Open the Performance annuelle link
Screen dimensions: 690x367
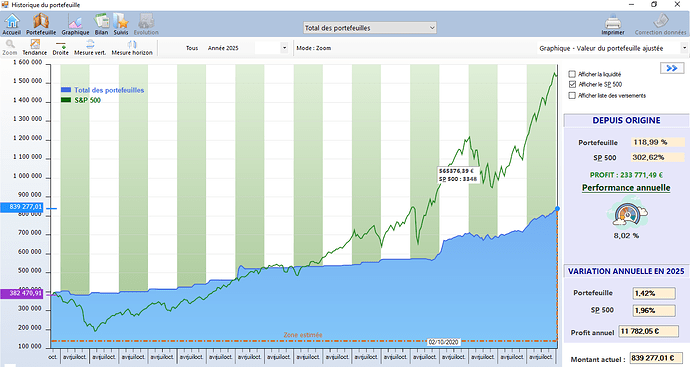[x=626, y=188]
